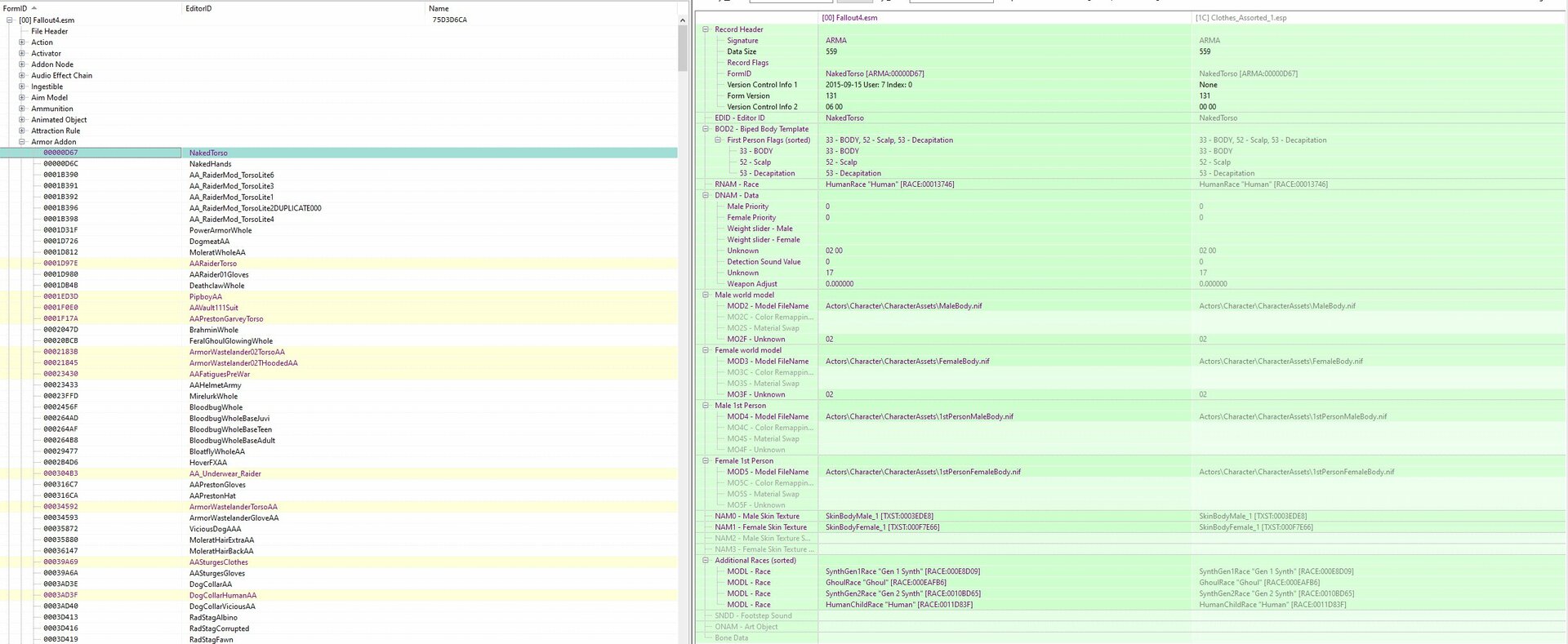Select record 0001D726 DogmeatAA
Image resolution: width=1568 pixels, height=644 pixels.
click(339, 242)
